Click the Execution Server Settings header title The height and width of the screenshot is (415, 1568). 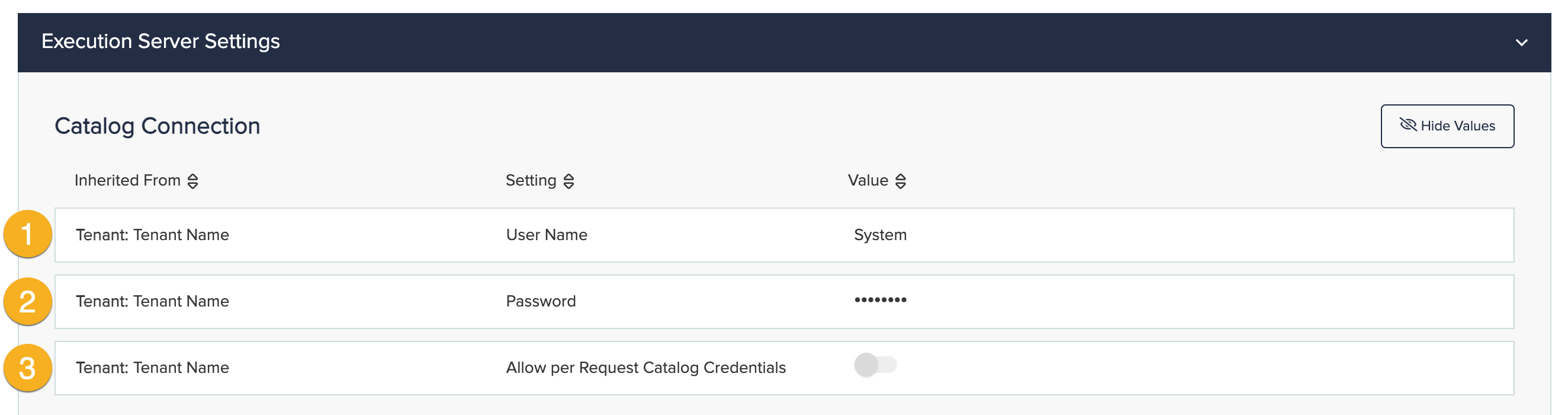(x=160, y=41)
